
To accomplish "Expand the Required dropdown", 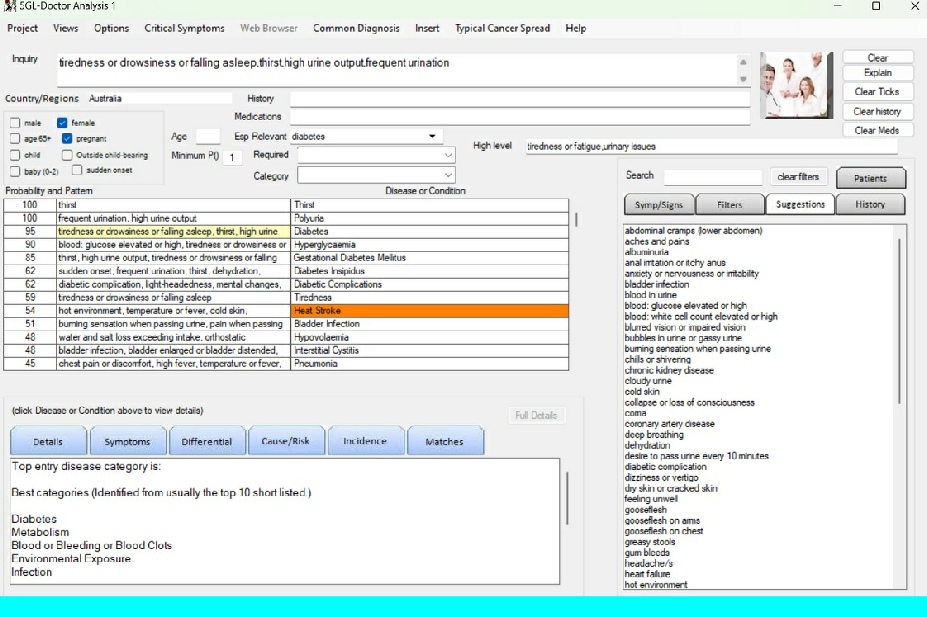I will pyautogui.click(x=448, y=155).
